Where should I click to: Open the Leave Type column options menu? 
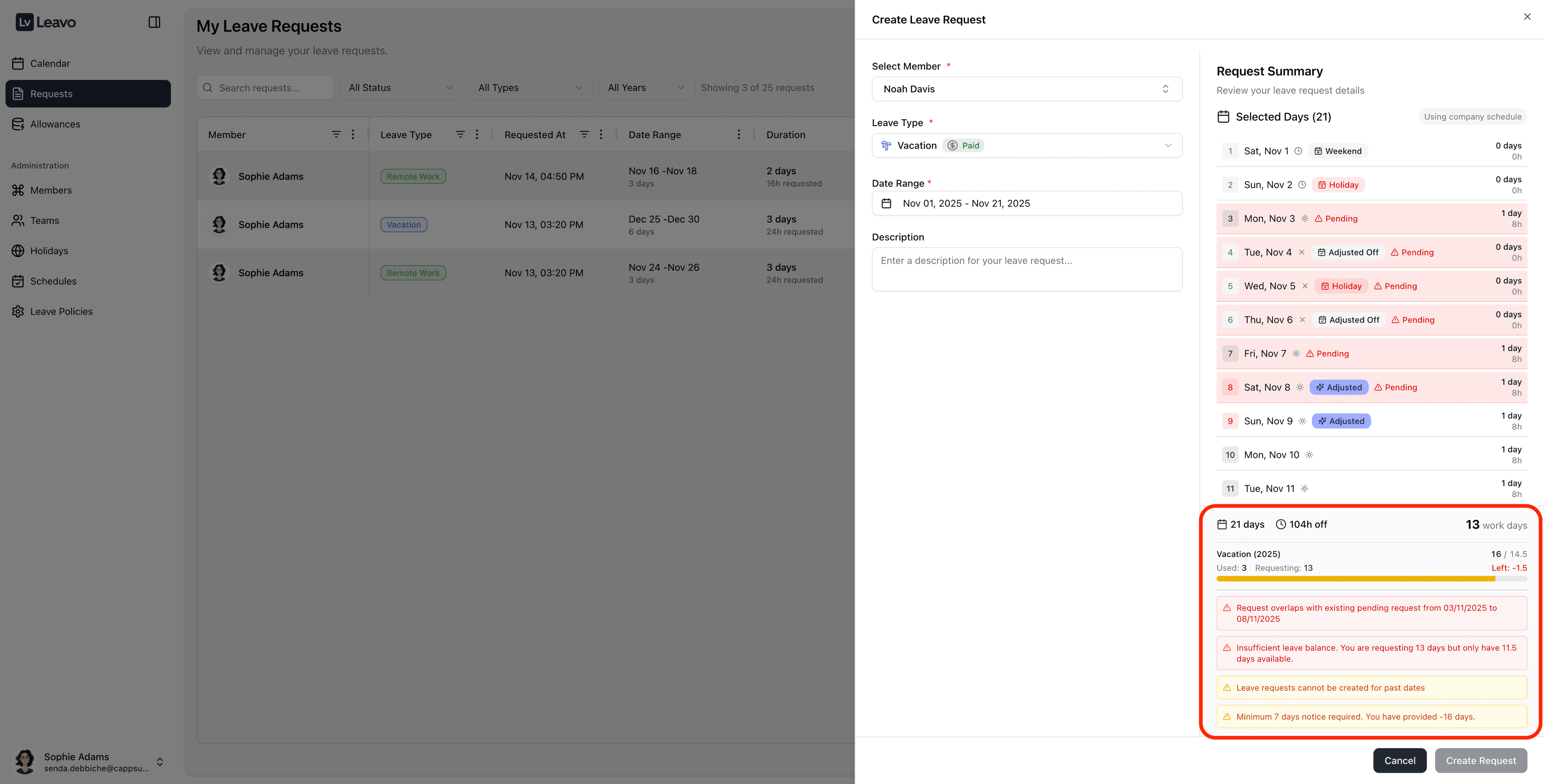pyautogui.click(x=477, y=135)
